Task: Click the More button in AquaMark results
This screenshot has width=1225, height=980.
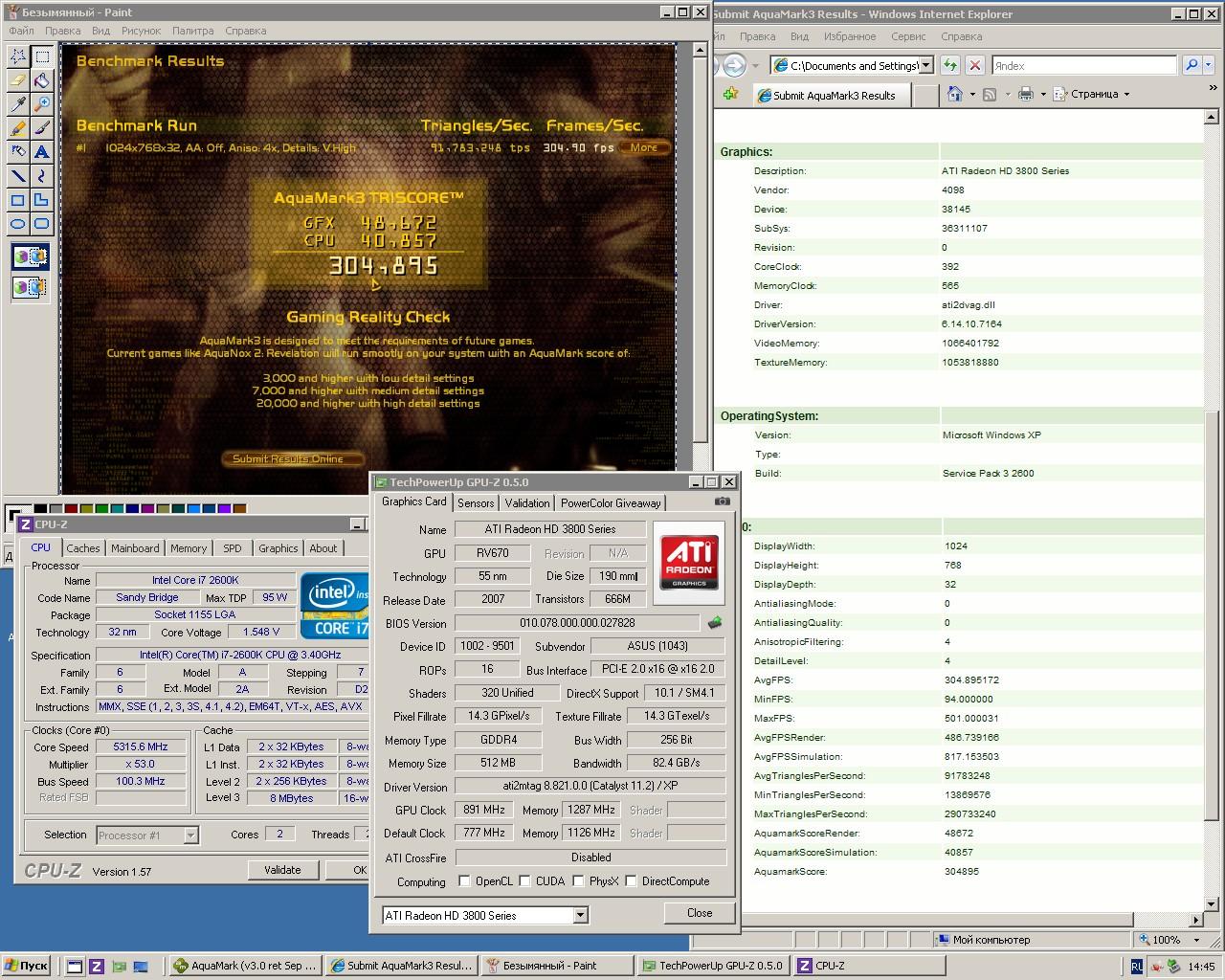Action: point(644,147)
